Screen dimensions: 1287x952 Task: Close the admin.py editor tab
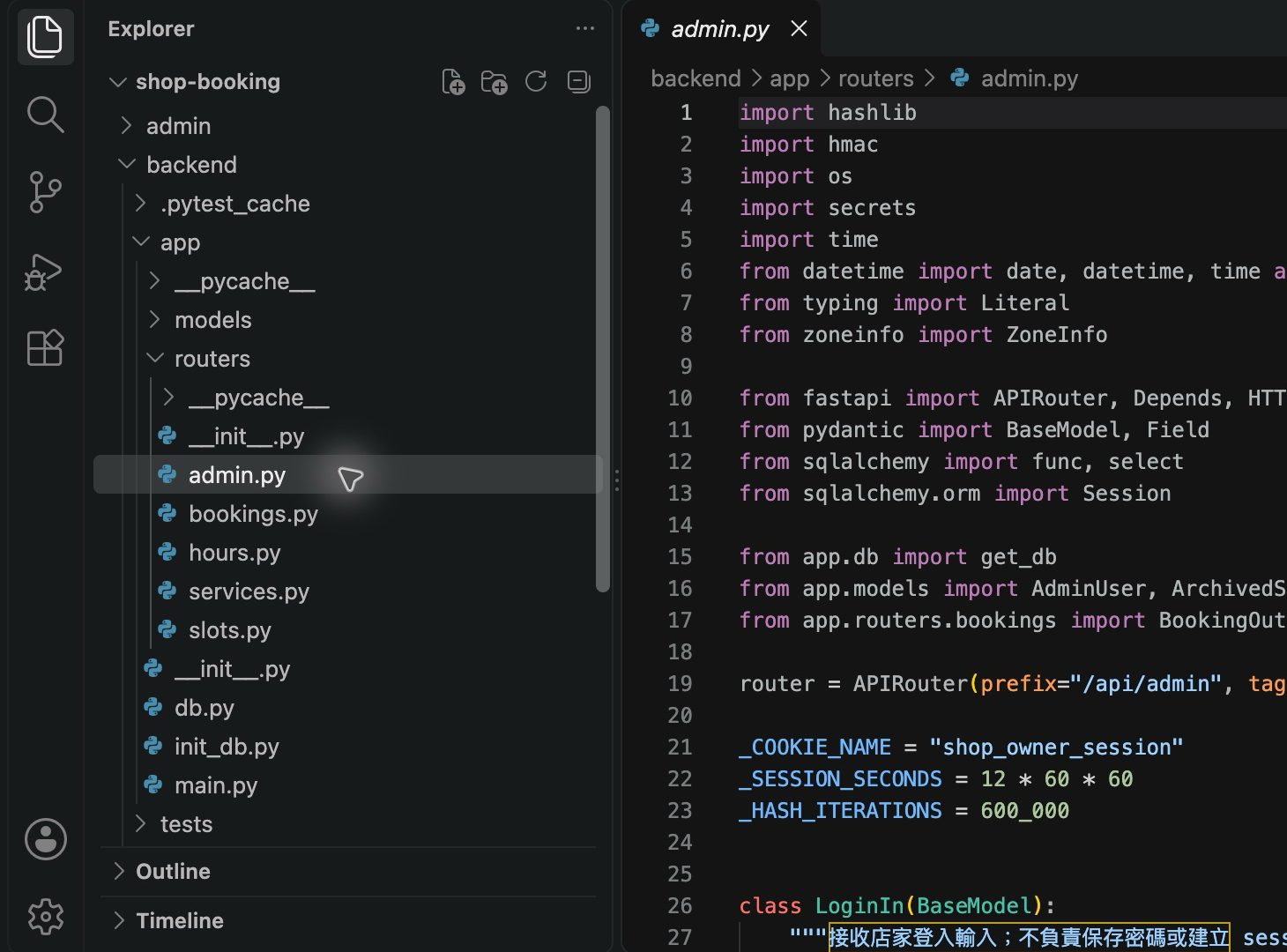pos(799,29)
